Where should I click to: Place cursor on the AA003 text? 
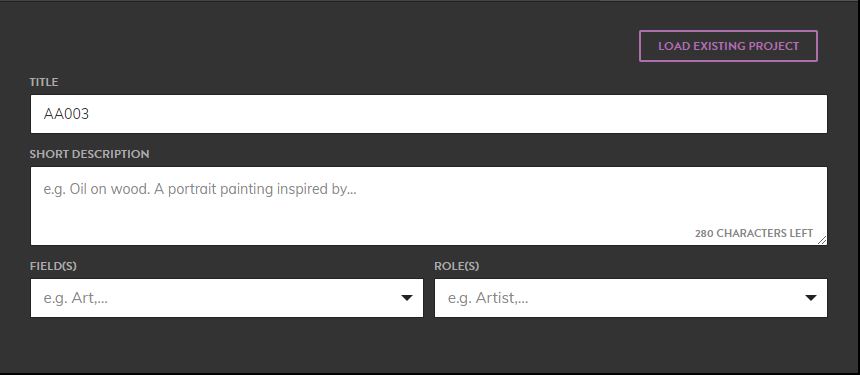pos(66,114)
